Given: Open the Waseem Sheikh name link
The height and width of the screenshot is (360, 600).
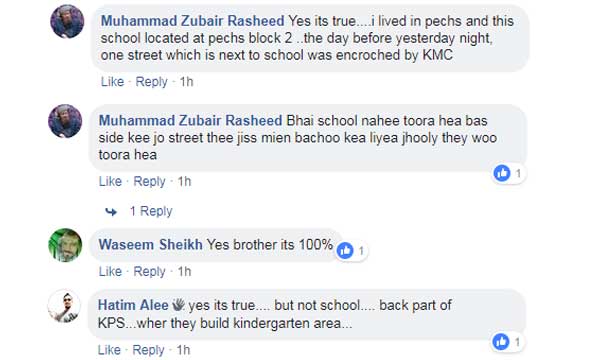Looking at the screenshot, I should click(x=150, y=245).
